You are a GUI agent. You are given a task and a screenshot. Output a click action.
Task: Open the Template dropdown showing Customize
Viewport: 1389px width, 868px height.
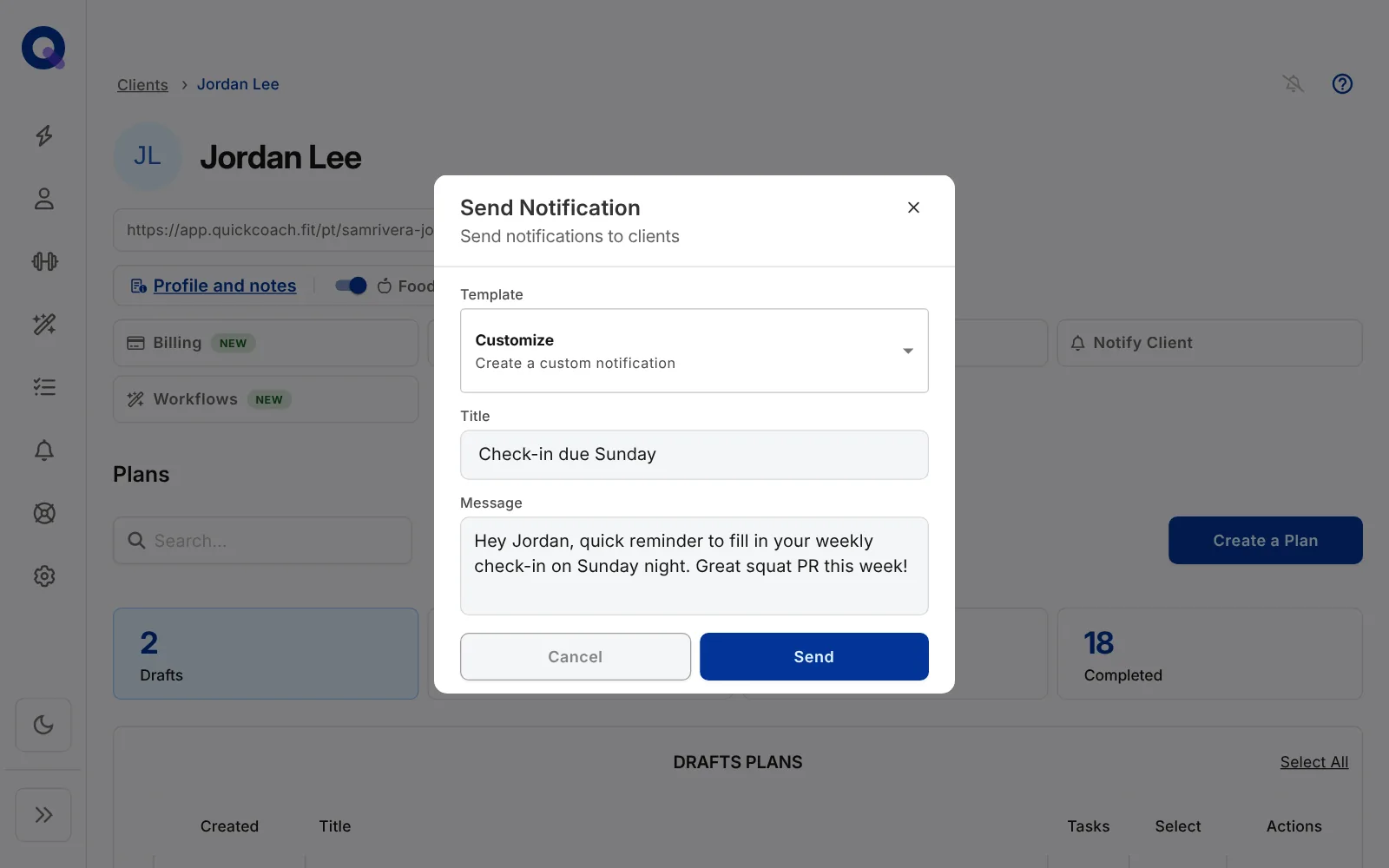pyautogui.click(x=694, y=351)
